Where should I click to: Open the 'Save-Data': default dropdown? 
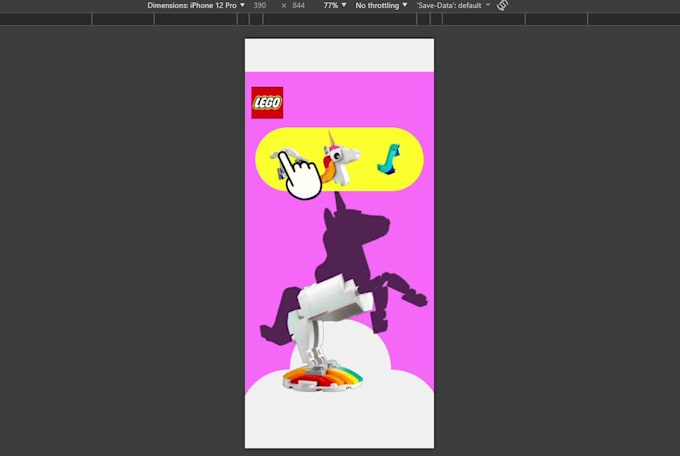pos(453,6)
